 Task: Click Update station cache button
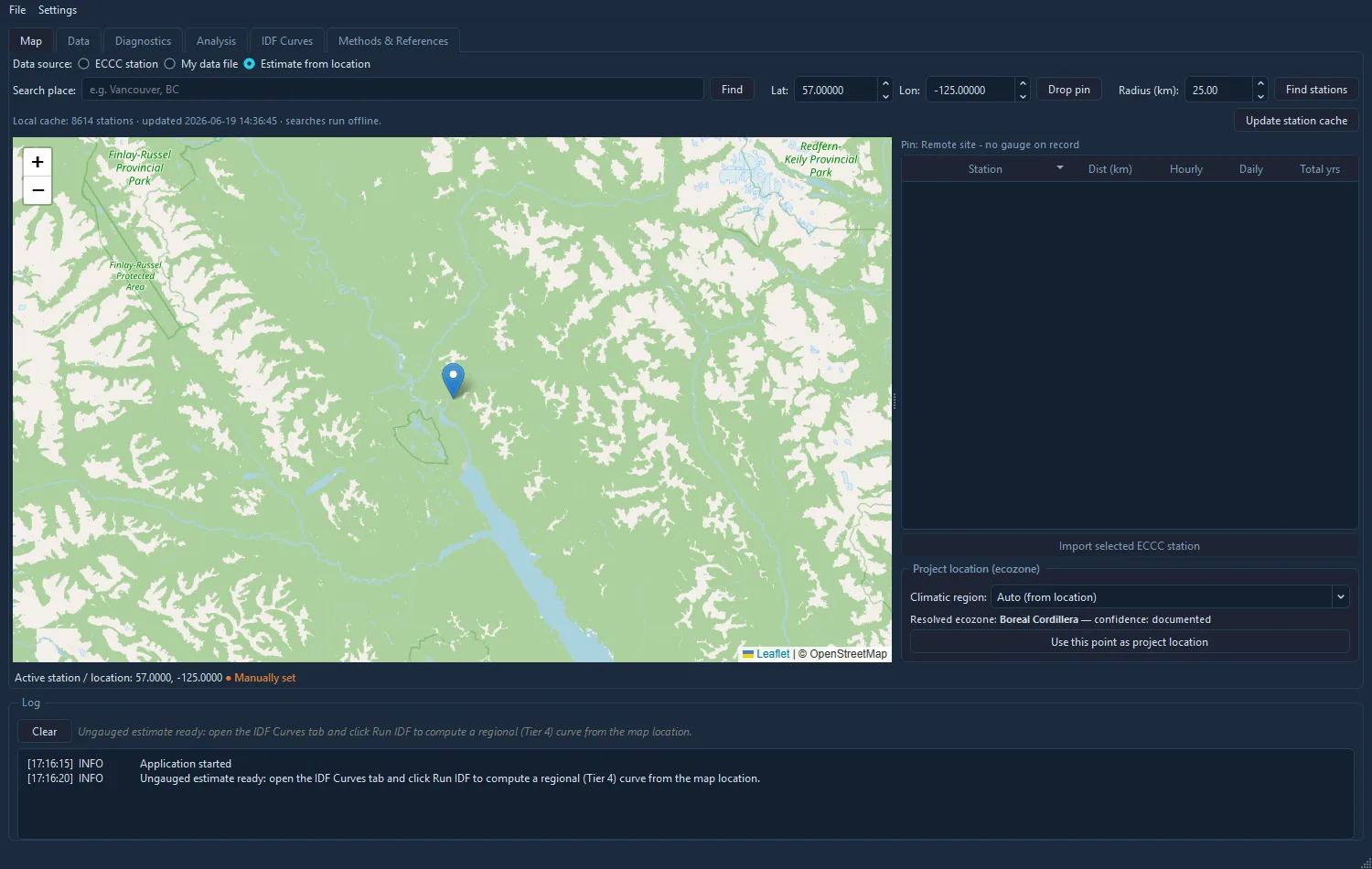[x=1296, y=121]
